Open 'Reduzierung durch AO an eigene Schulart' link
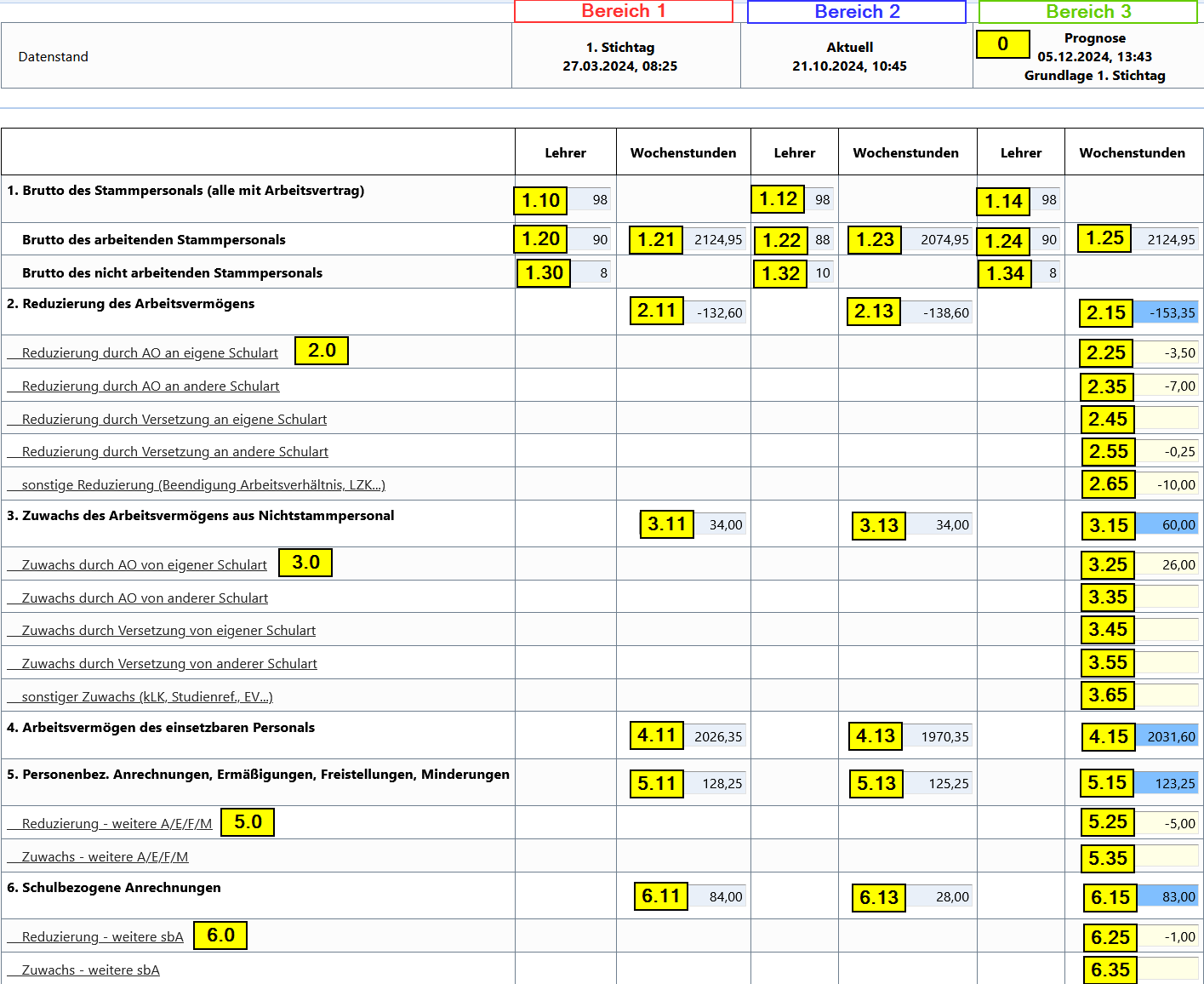1204x984 pixels. point(150,353)
